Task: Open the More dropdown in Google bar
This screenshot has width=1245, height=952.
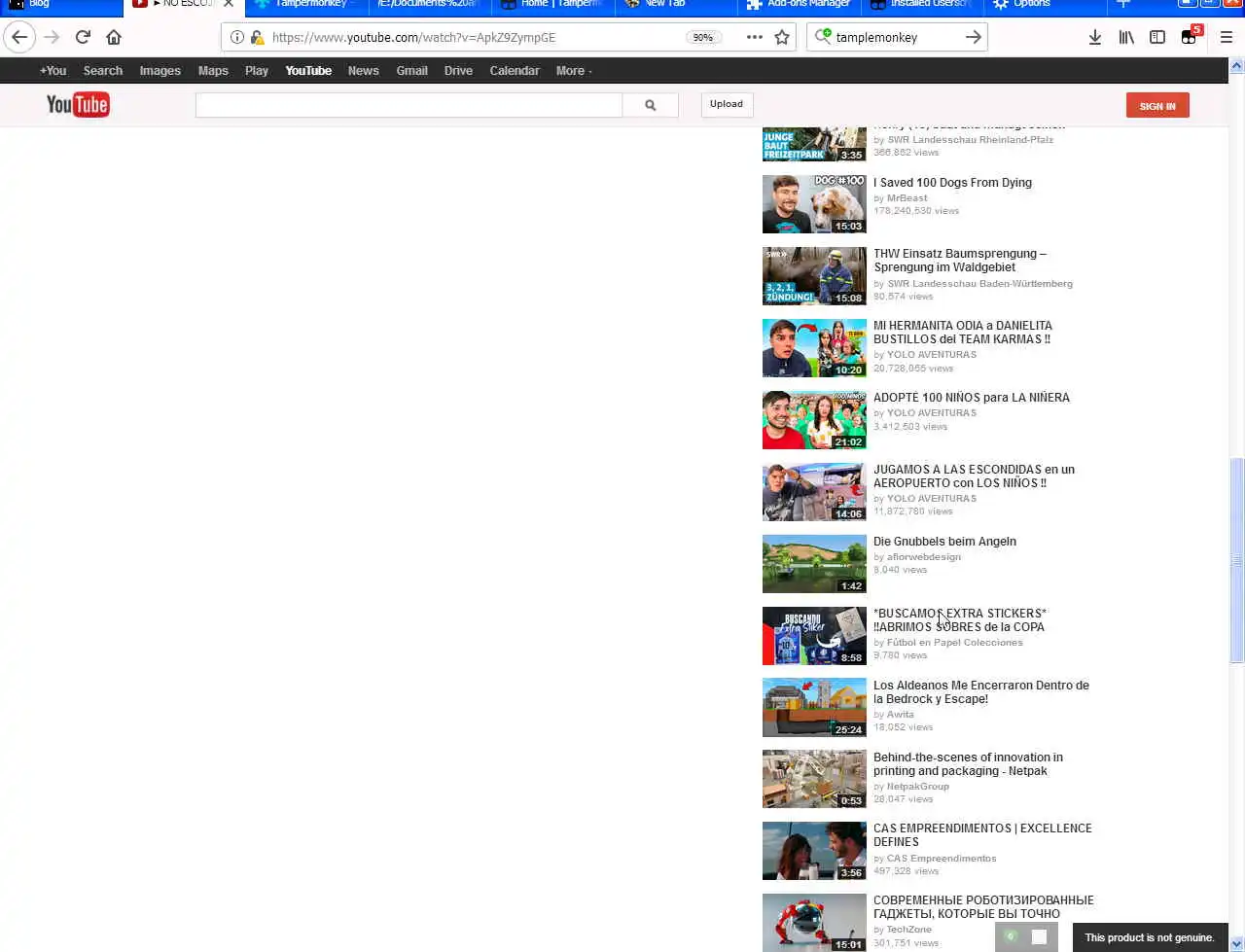Action: click(x=574, y=71)
